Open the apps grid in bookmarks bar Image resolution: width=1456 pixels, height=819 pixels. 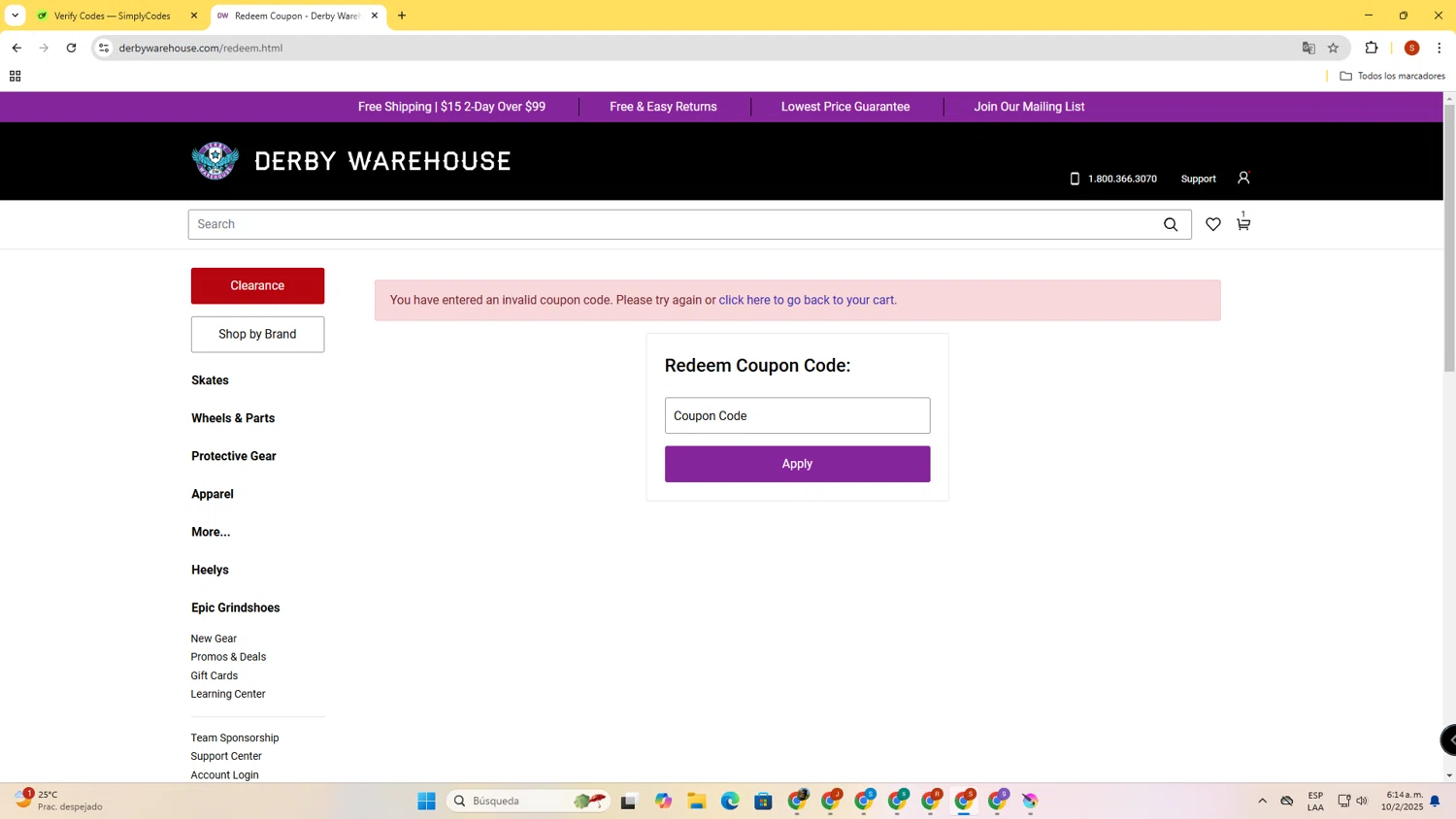click(15, 76)
